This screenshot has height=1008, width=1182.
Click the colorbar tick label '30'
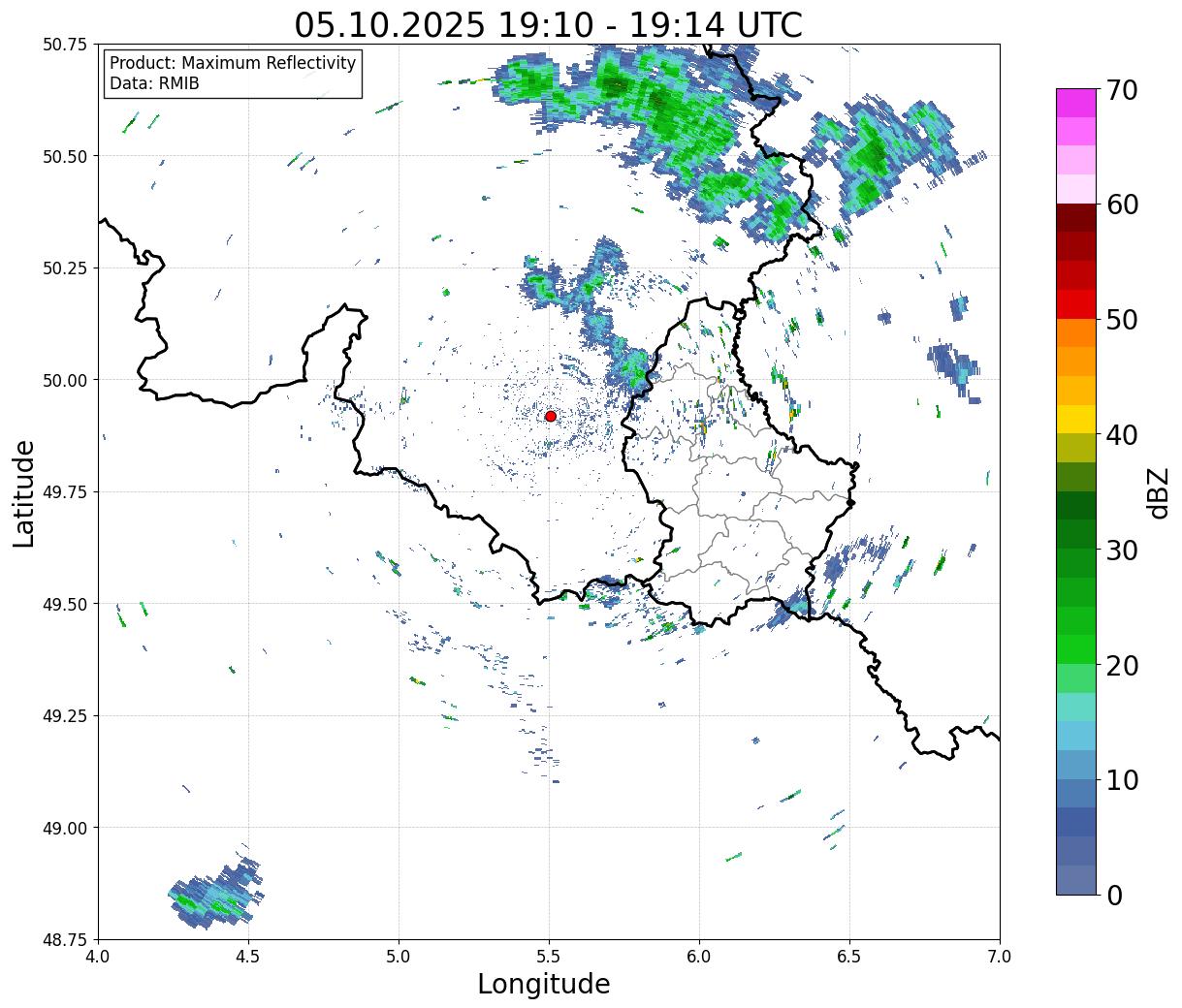click(1121, 551)
